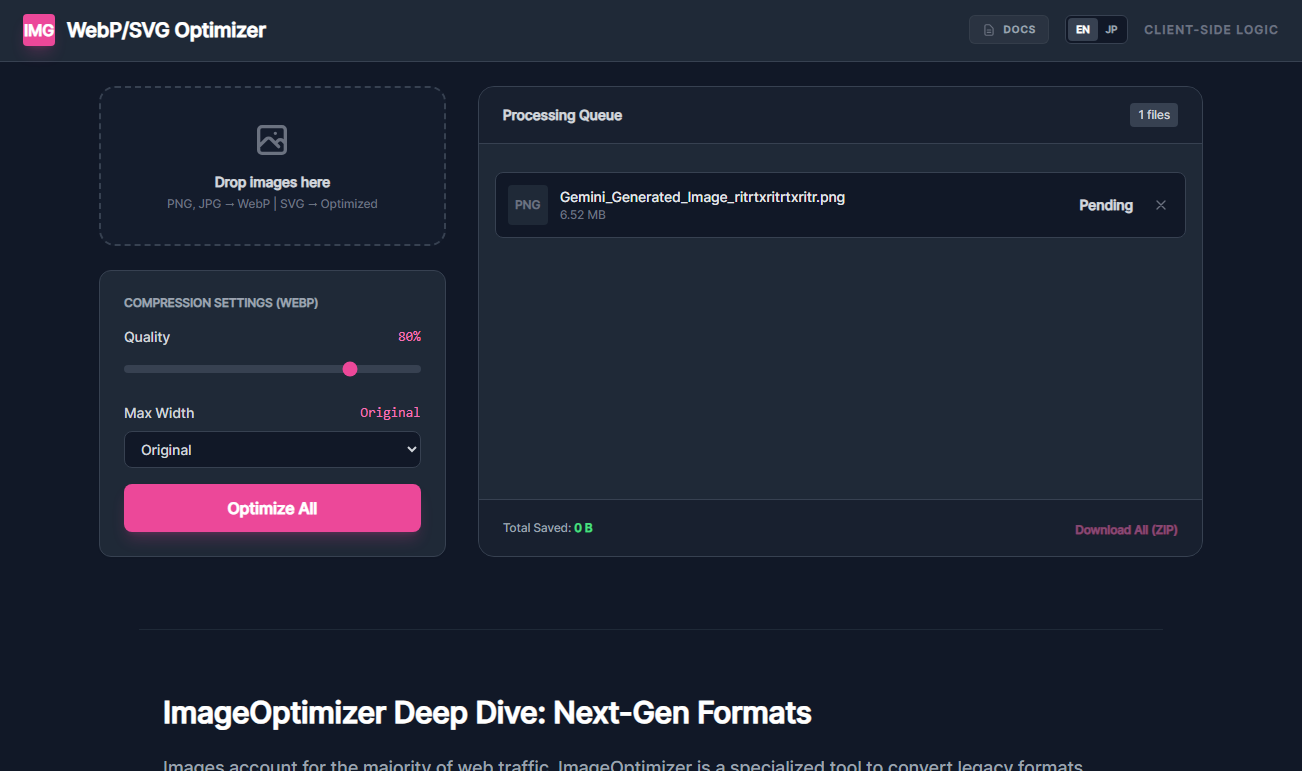Viewport: 1302px width, 771px height.
Task: Open the DOCS page
Action: [1008, 29]
